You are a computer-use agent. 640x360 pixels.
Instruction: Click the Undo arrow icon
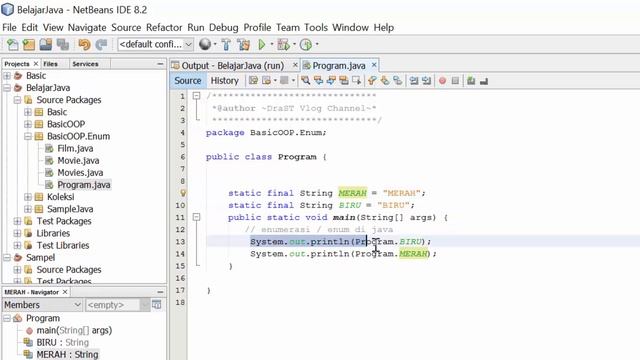pos(84,44)
